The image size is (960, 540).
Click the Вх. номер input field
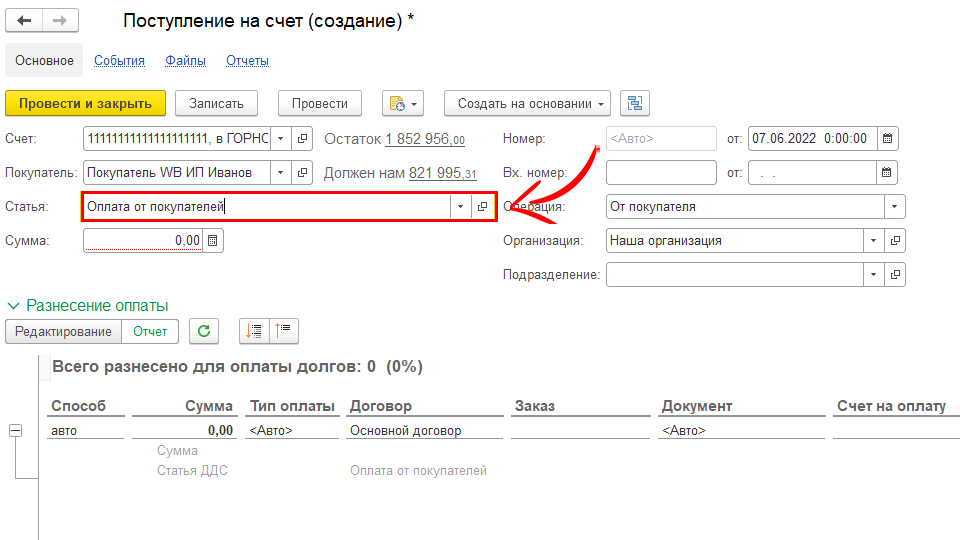661,173
